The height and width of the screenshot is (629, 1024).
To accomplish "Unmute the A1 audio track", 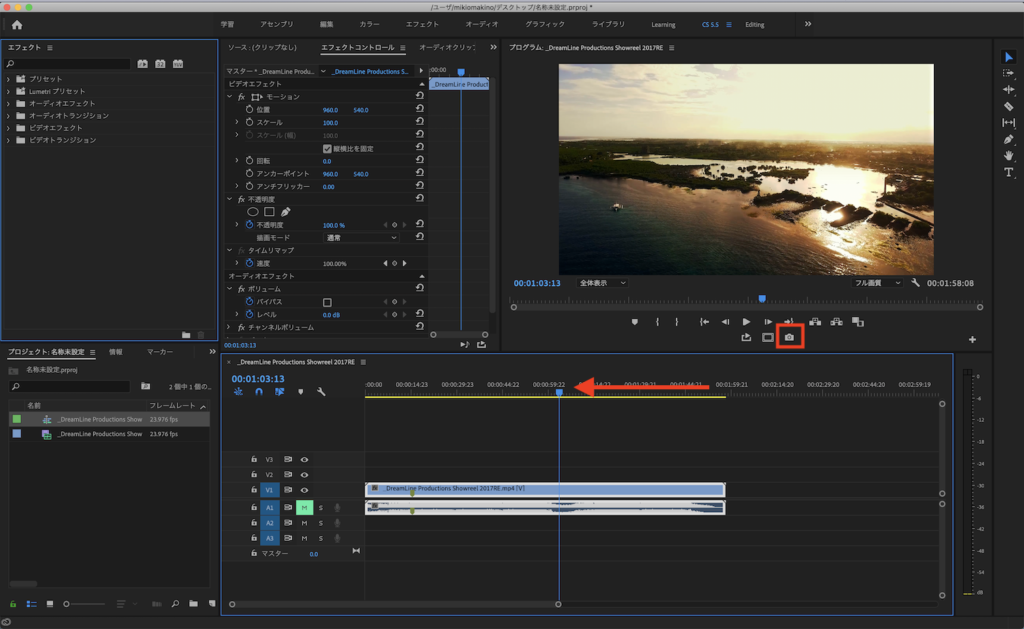I will click(x=304, y=508).
